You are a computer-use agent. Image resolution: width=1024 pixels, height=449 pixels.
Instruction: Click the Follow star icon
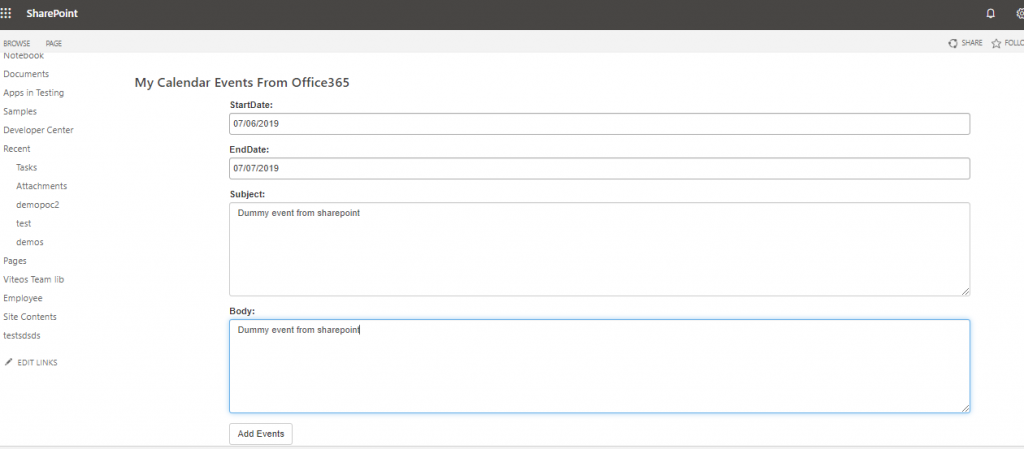(996, 43)
